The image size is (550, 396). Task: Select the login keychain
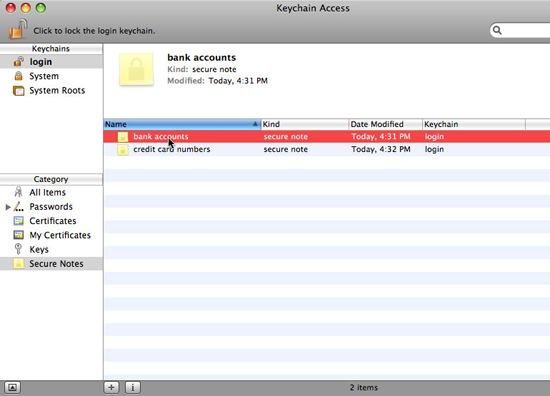[51, 62]
